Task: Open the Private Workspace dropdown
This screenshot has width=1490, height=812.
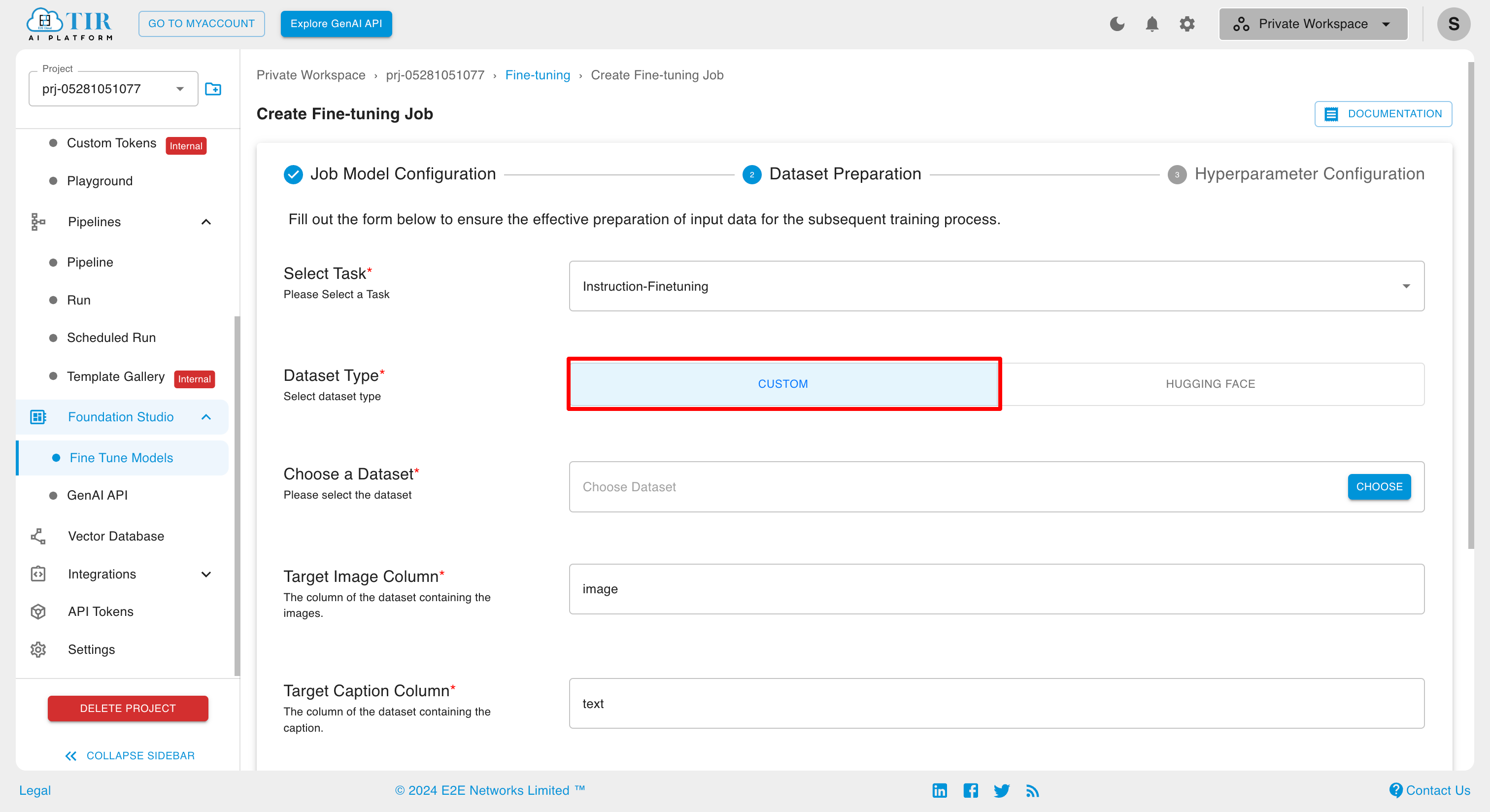Action: tap(1313, 24)
